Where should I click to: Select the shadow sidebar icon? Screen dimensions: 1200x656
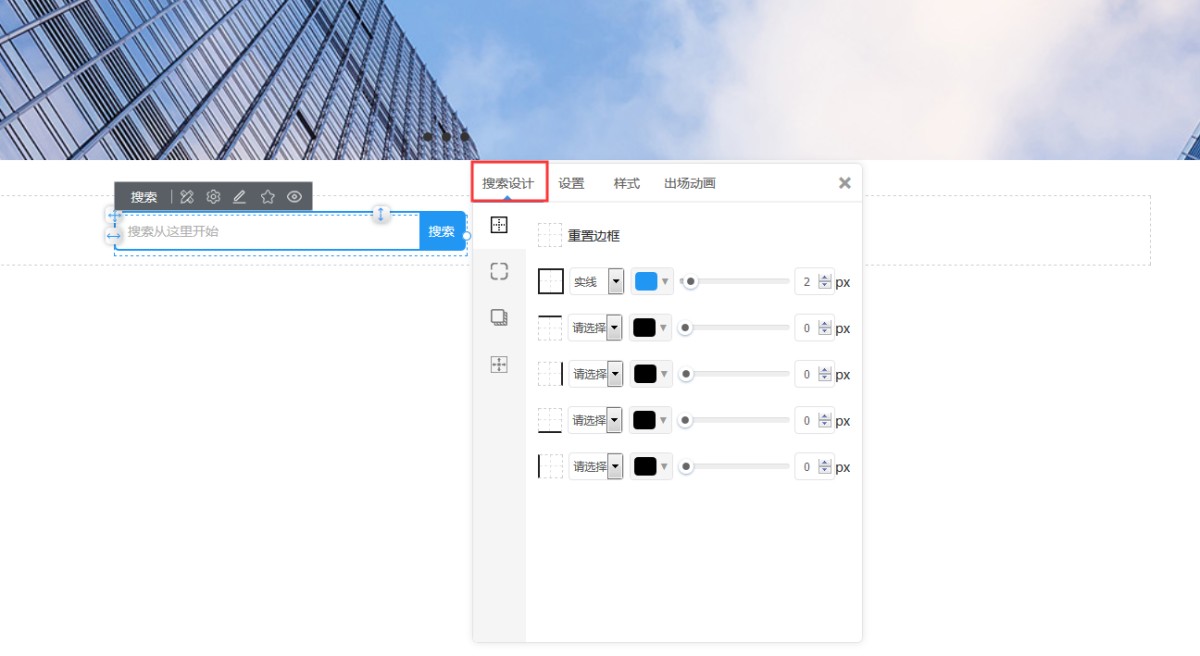pyautogui.click(x=499, y=317)
